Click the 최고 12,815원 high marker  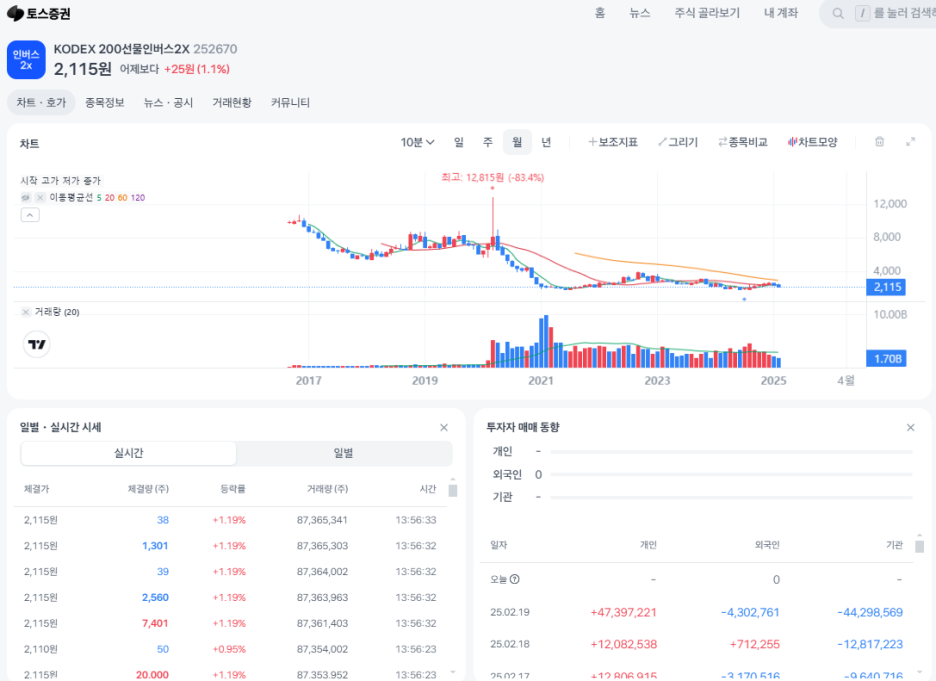[492, 177]
